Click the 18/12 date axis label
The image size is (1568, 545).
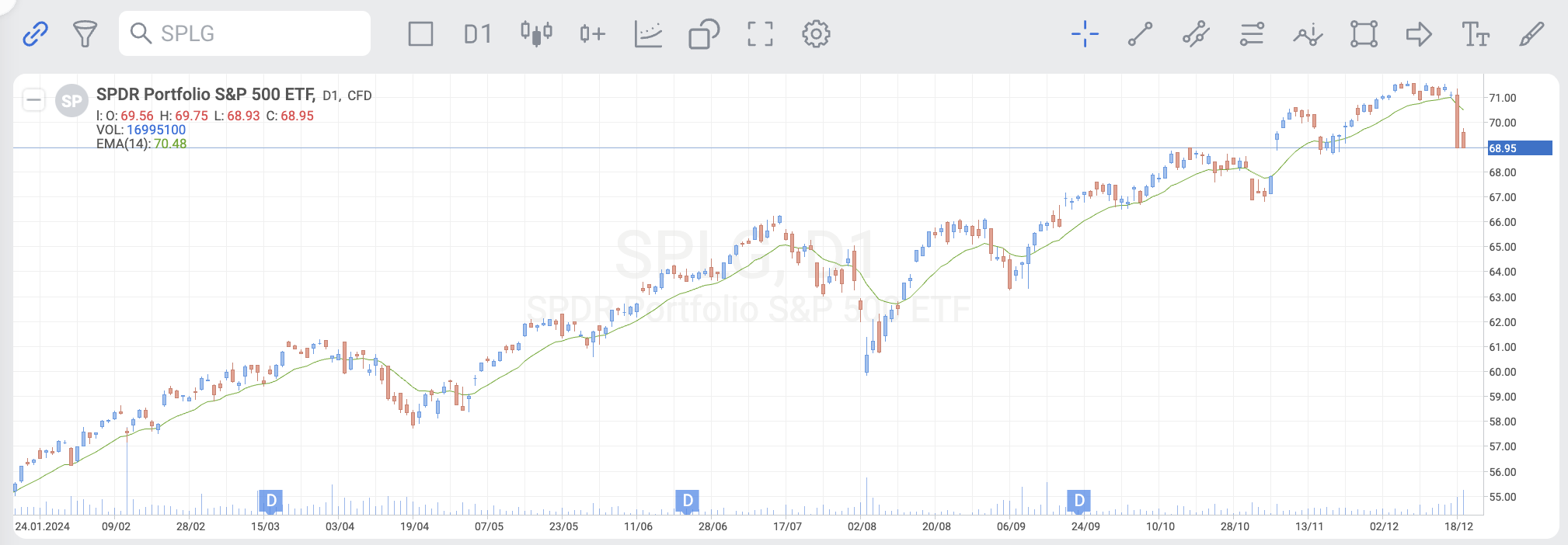coord(1458,526)
